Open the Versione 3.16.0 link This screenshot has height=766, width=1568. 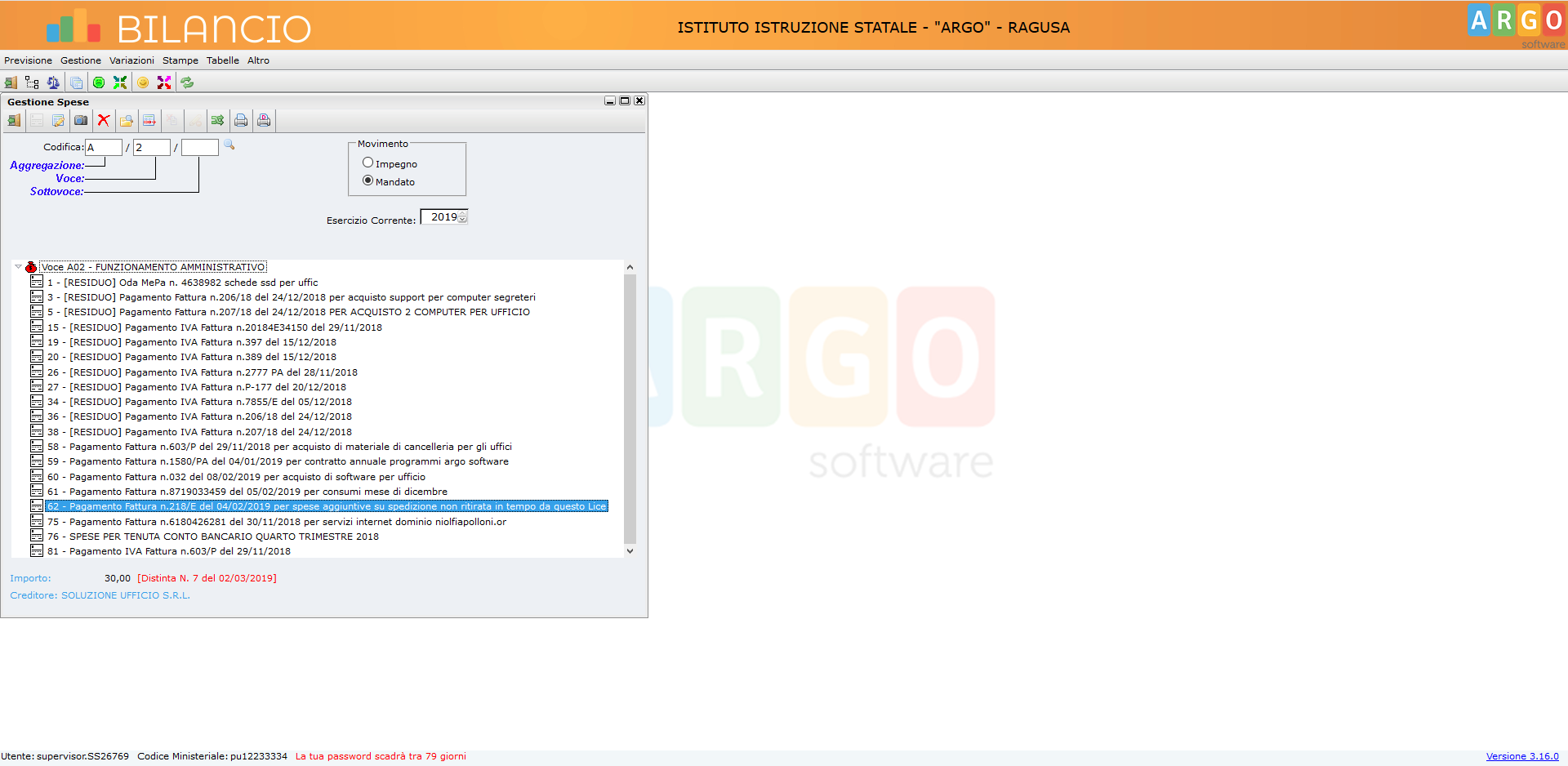point(1522,756)
